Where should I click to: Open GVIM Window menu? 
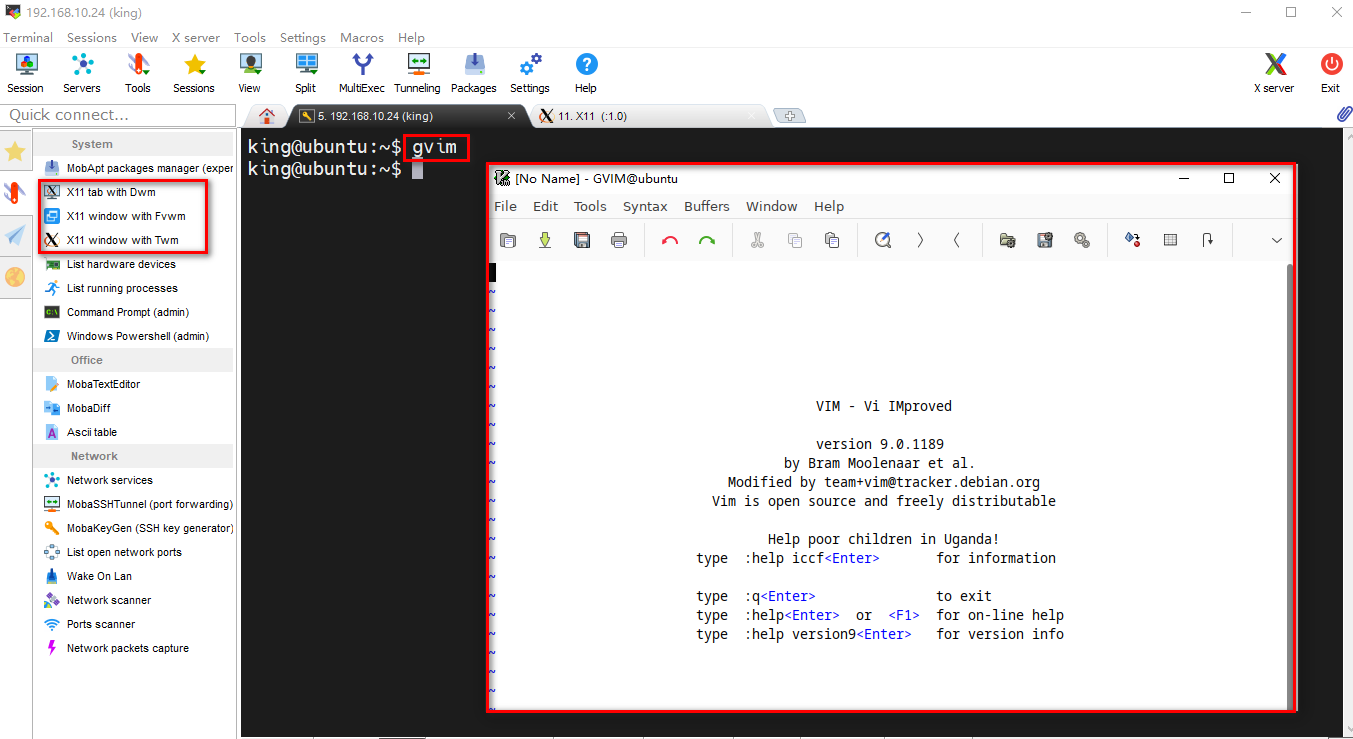point(772,206)
